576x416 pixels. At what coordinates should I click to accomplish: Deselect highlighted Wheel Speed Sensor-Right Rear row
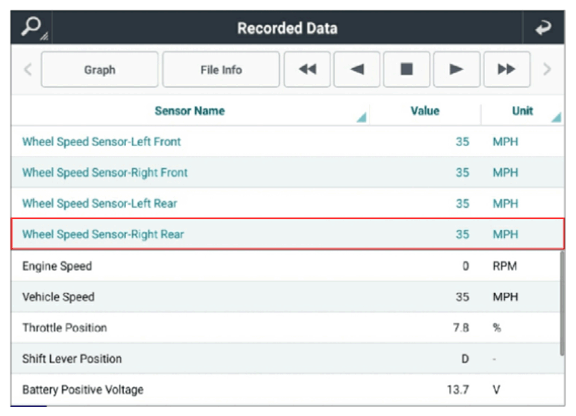pos(288,234)
